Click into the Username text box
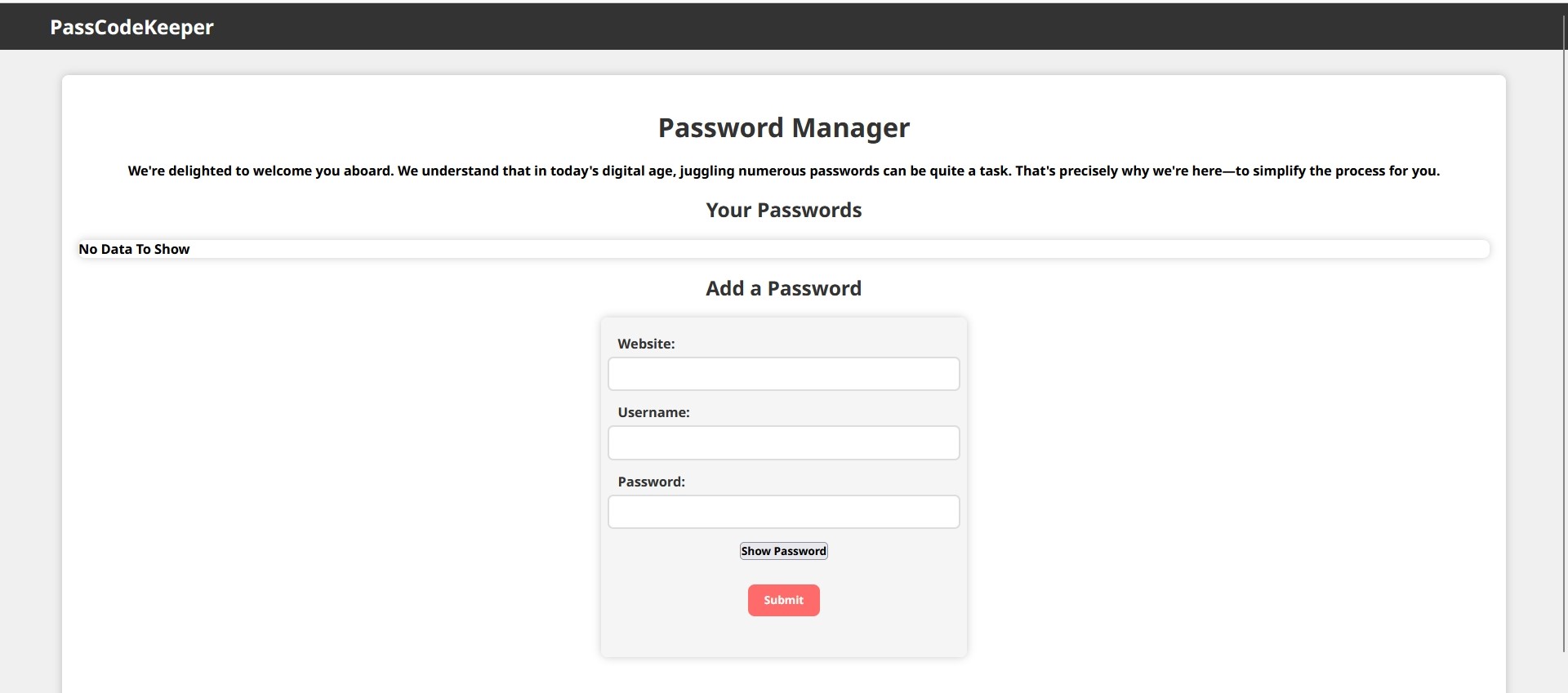 coord(783,442)
